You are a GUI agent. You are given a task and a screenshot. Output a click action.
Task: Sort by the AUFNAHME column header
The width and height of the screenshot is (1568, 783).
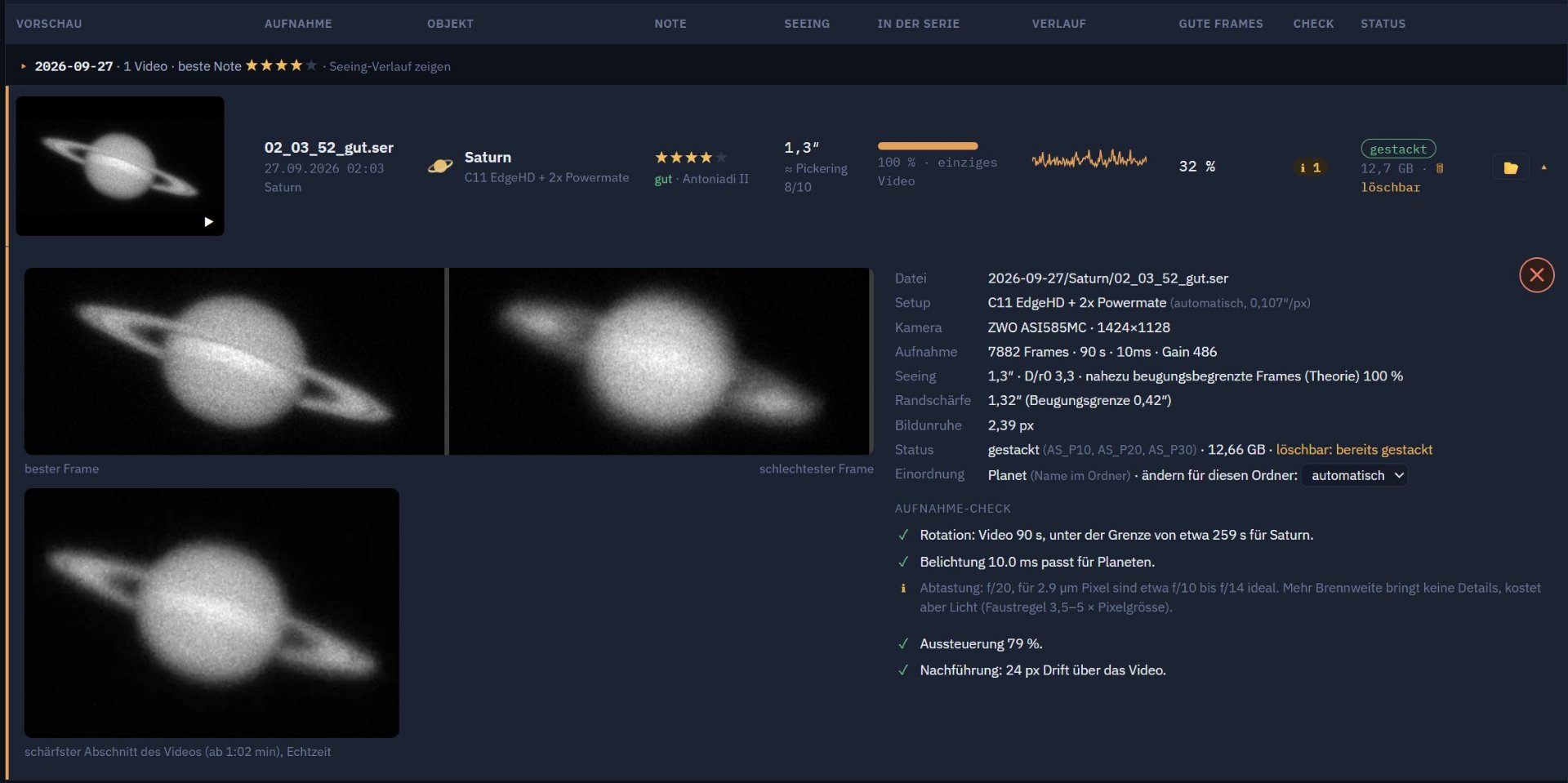(x=298, y=24)
